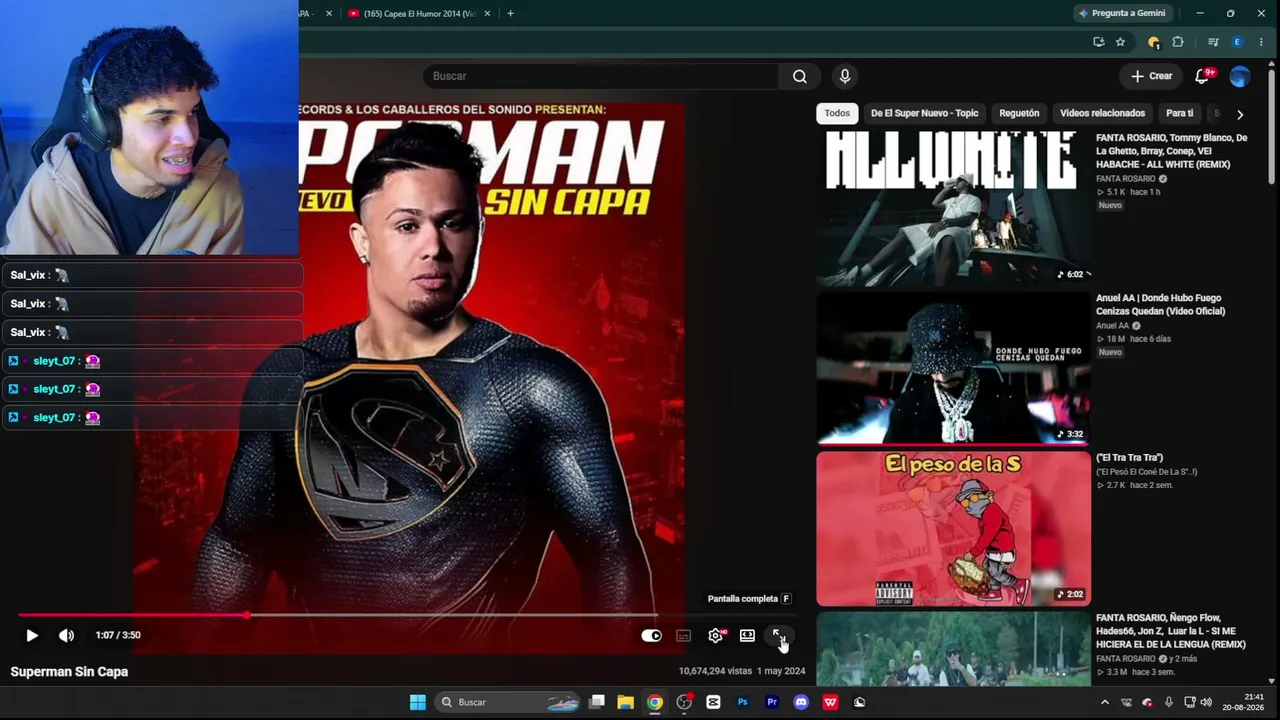Select the Todos filter chip
1280x720 pixels.
coord(837,113)
